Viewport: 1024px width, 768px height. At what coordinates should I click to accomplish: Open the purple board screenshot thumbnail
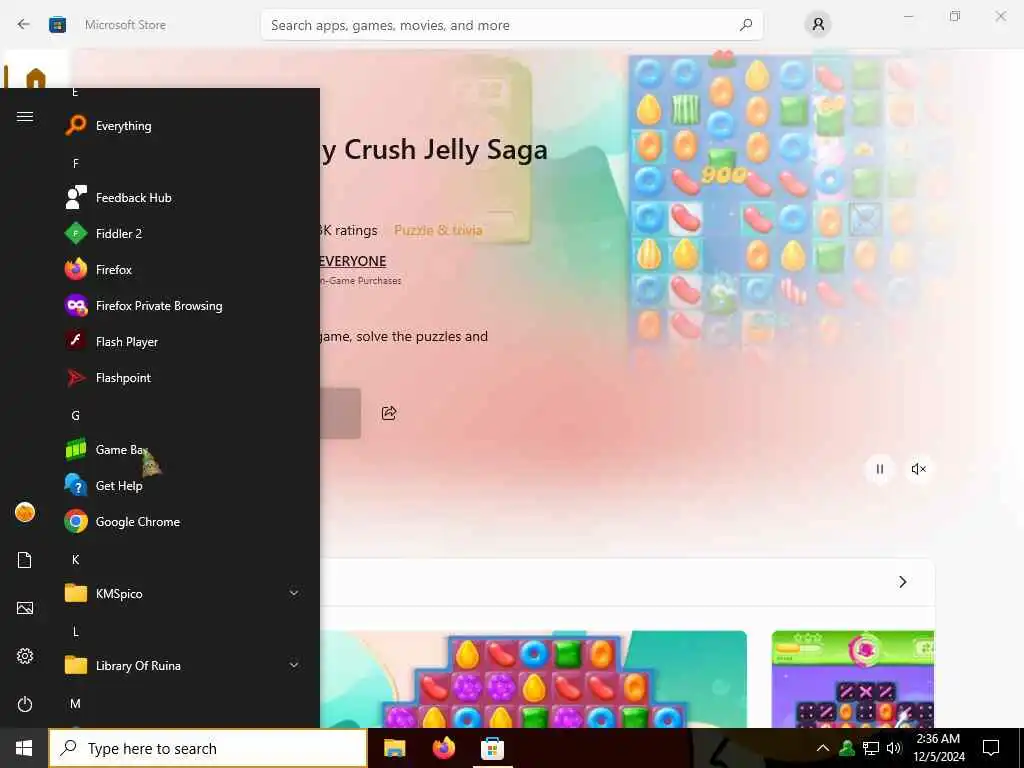click(x=853, y=679)
